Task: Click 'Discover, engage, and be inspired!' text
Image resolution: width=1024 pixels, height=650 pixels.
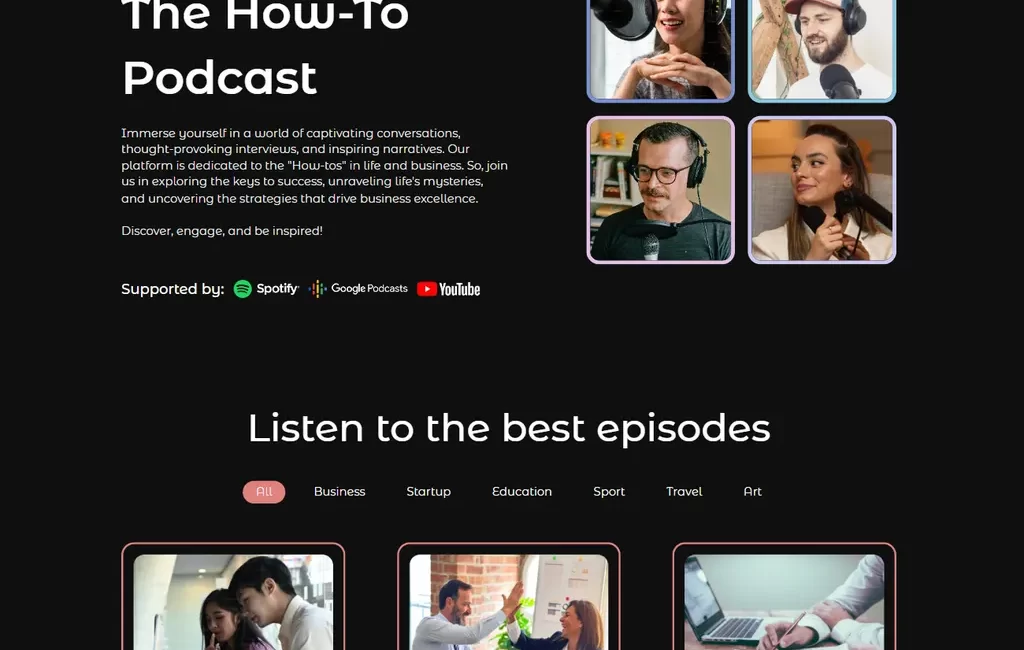Action: click(x=222, y=231)
